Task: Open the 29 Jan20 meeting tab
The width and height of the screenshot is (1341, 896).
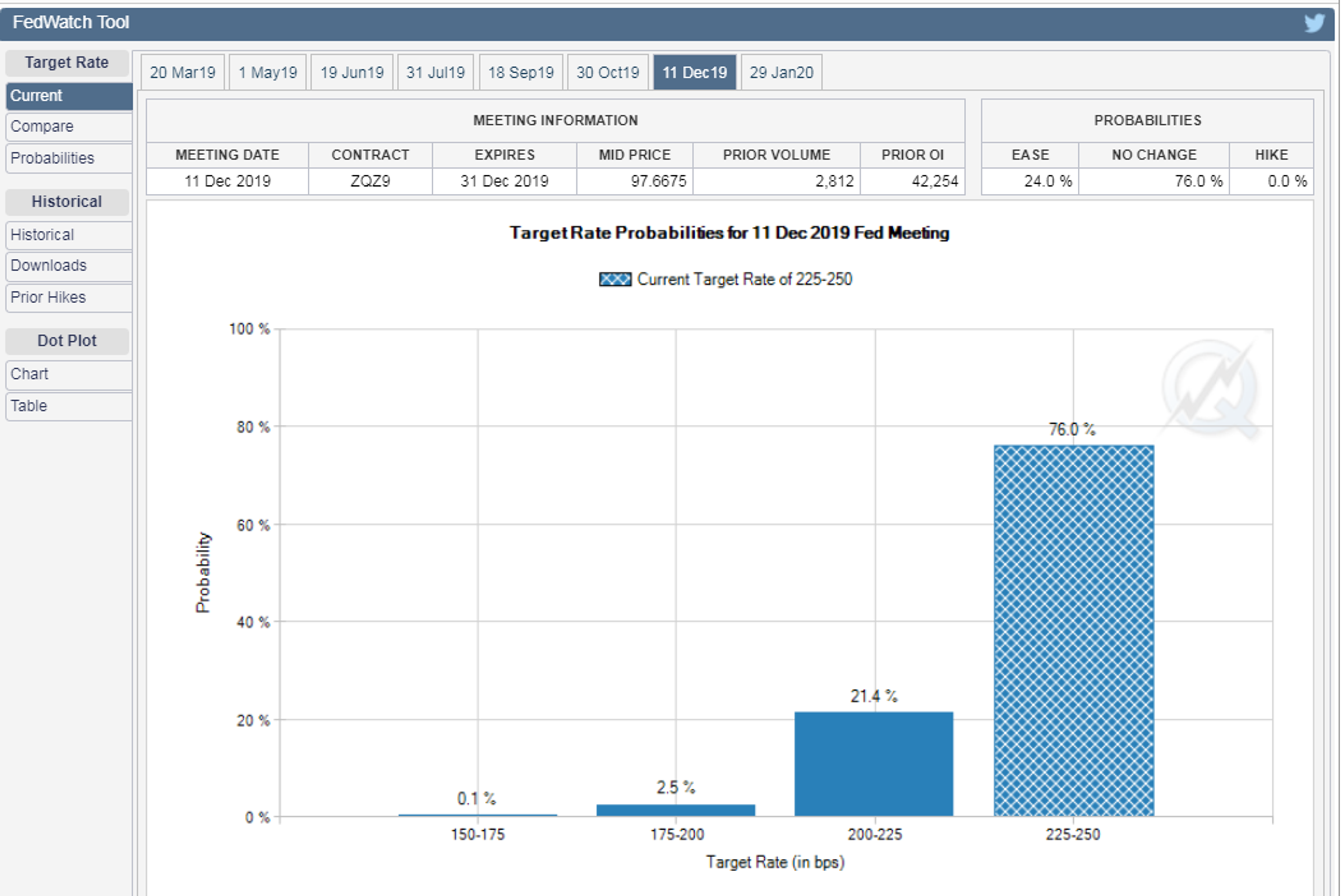Action: (x=782, y=73)
